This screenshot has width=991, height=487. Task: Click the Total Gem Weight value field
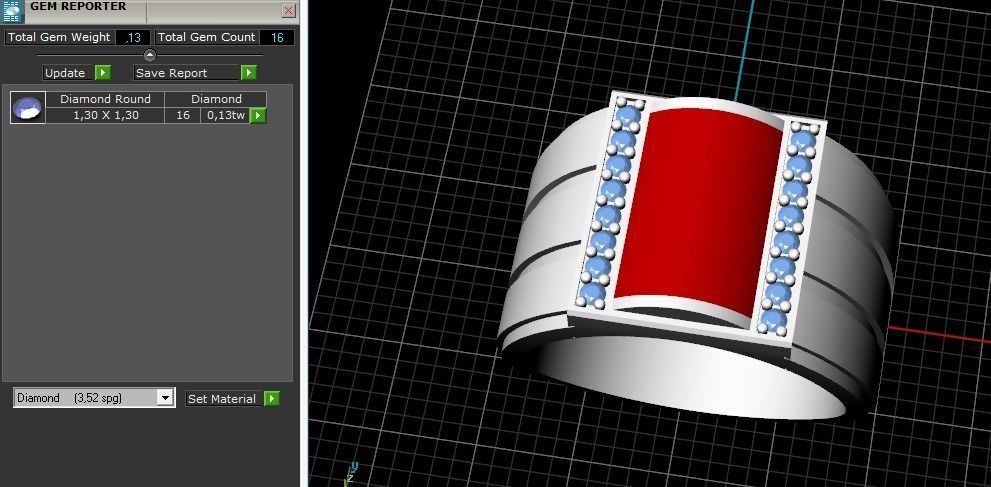(x=133, y=37)
